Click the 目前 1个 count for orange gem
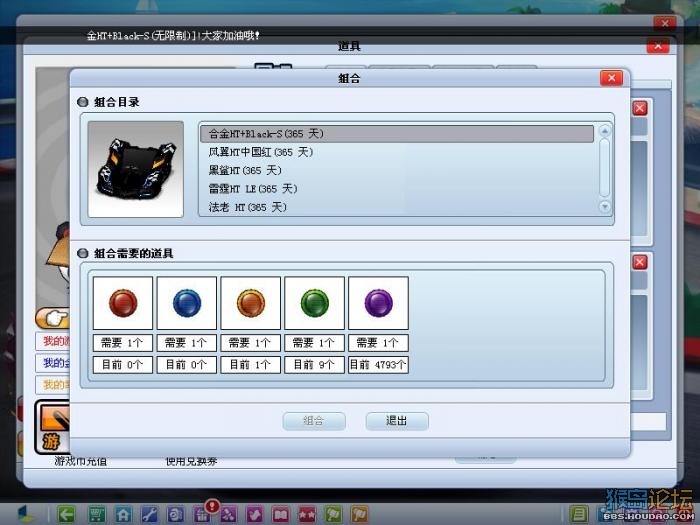Viewport: 700px width, 525px height. tap(250, 365)
